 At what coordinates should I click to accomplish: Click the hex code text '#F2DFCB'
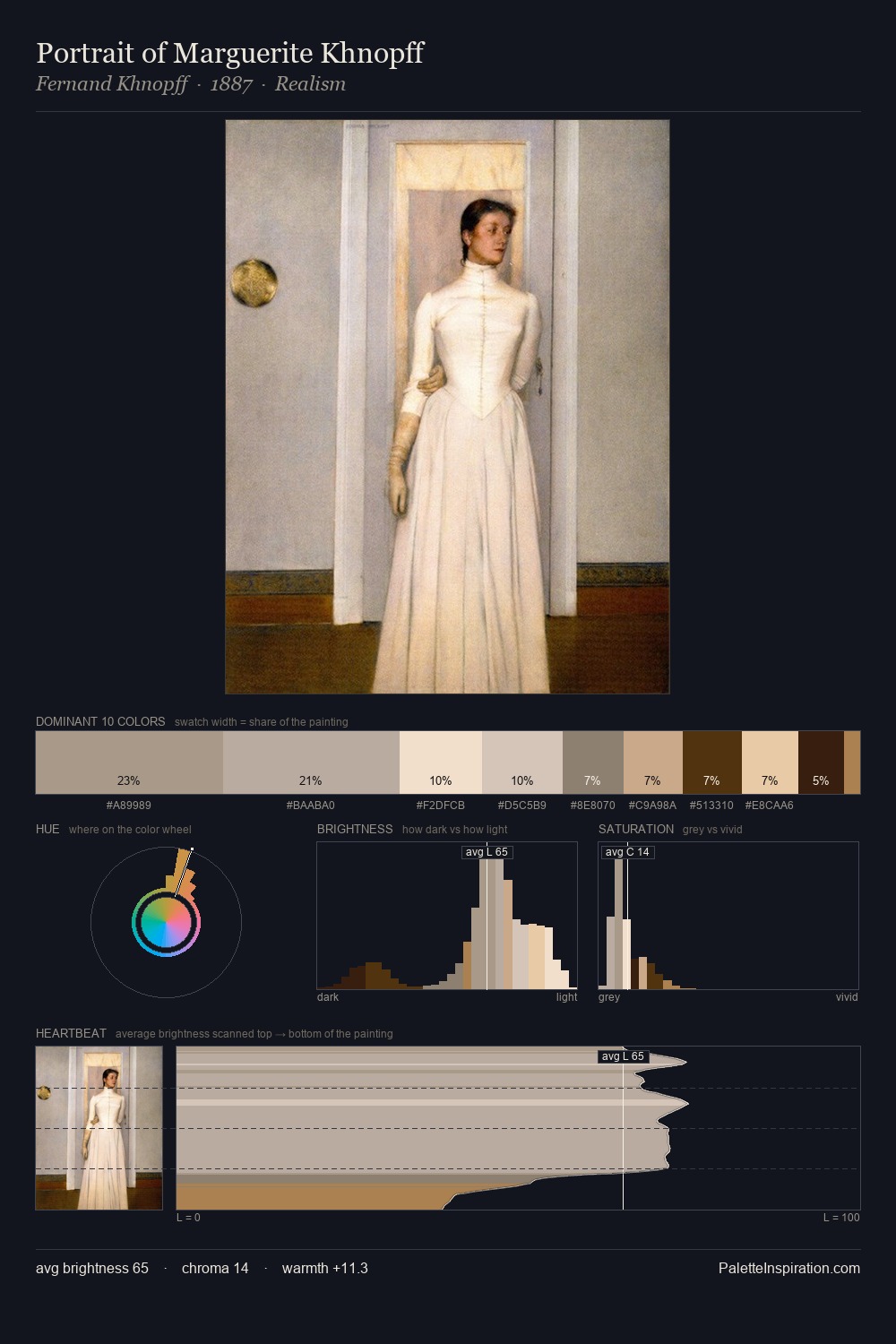[441, 806]
